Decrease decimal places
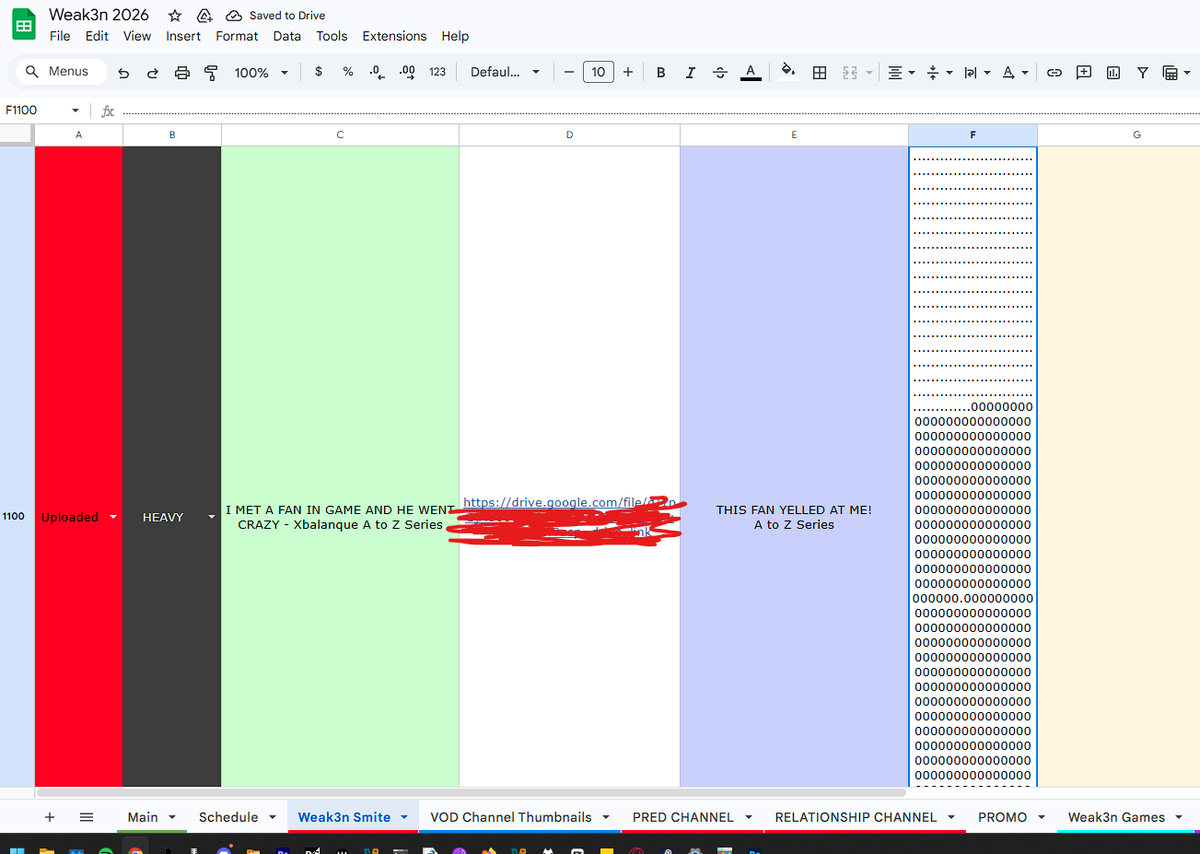 pyautogui.click(x=376, y=72)
